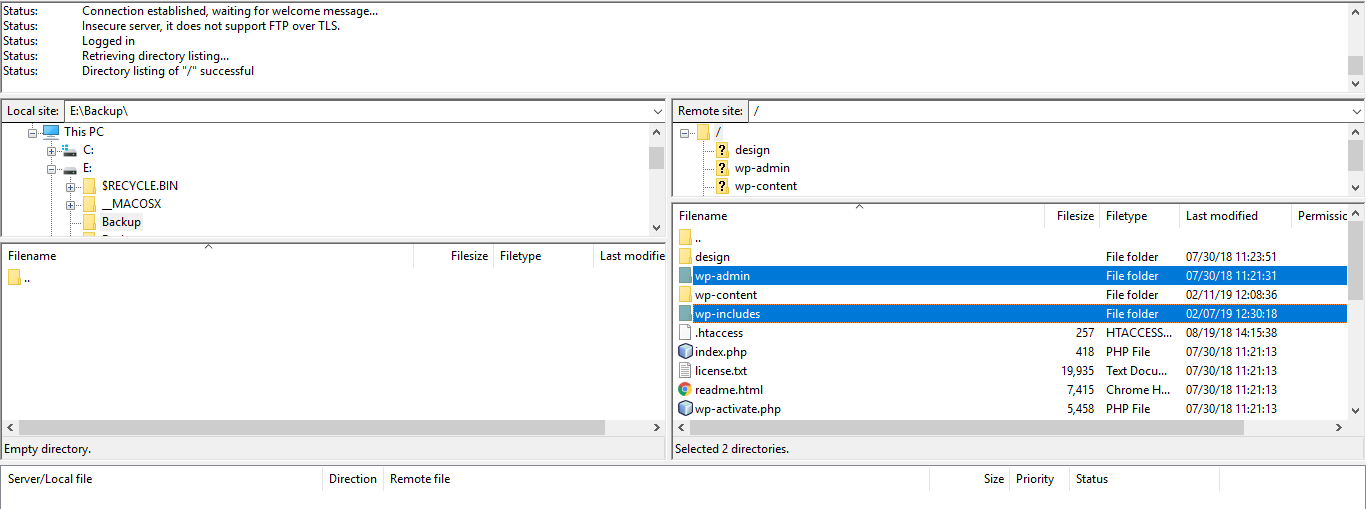The width and height of the screenshot is (1366, 509).
Task: Click the 'Directory listing of "/" successful' log line
Action: tap(168, 71)
